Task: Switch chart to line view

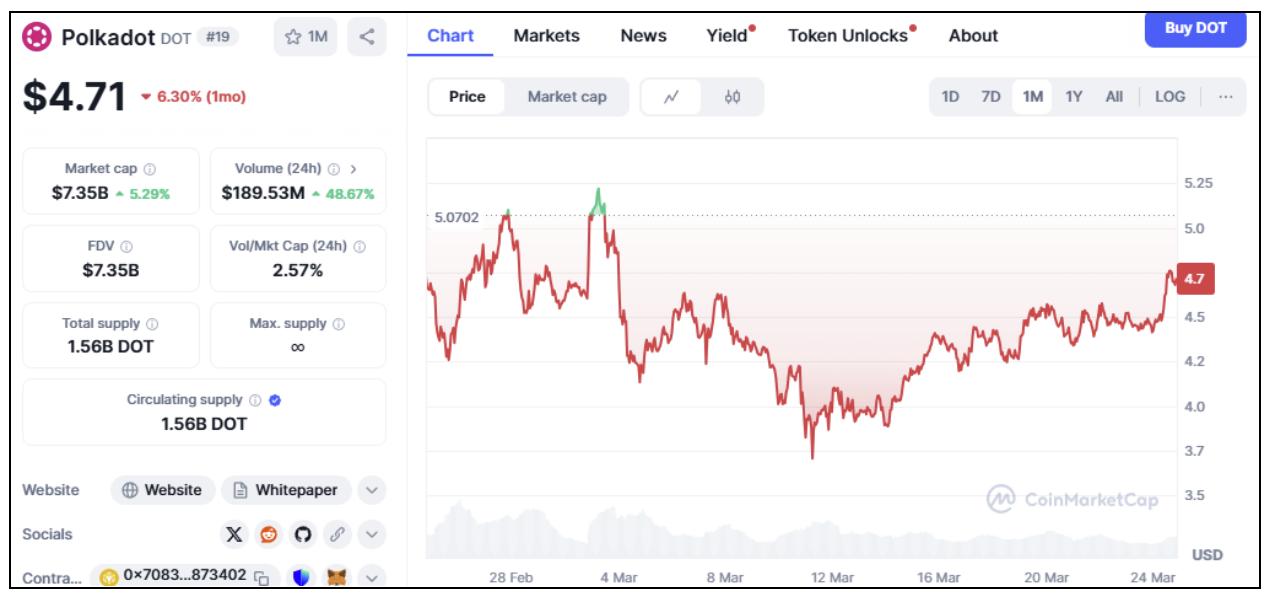Action: point(671,97)
